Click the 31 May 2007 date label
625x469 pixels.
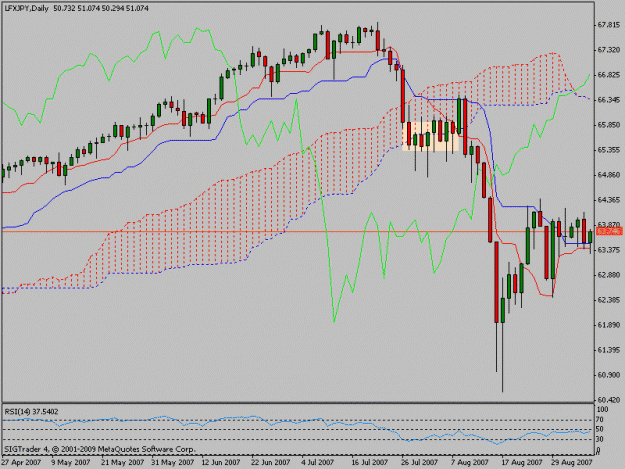pos(173,463)
